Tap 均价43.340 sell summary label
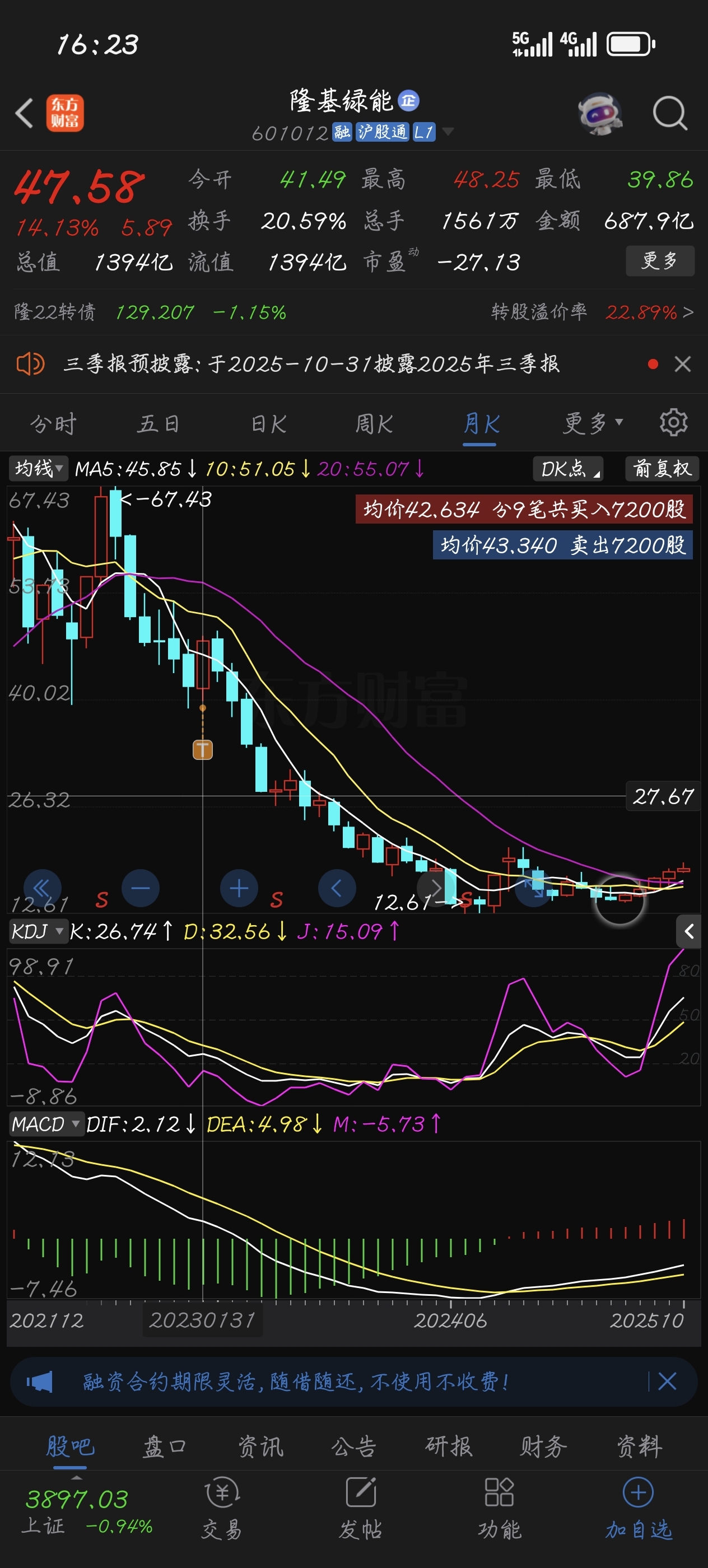The image size is (708, 1568). 562,544
